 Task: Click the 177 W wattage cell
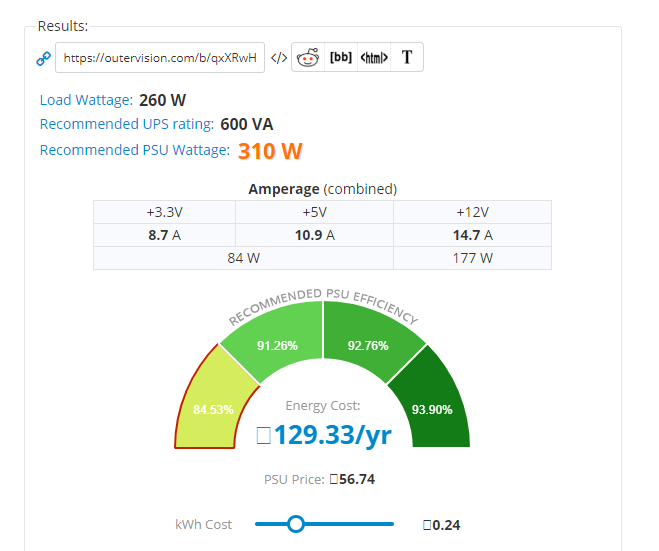[472, 258]
